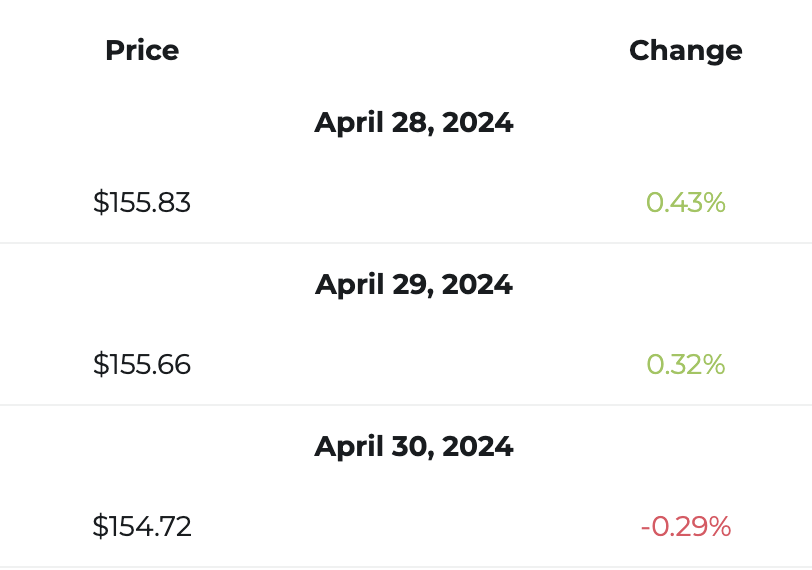Click the Change column header
Screen dimensions: 812x570
click(685, 50)
